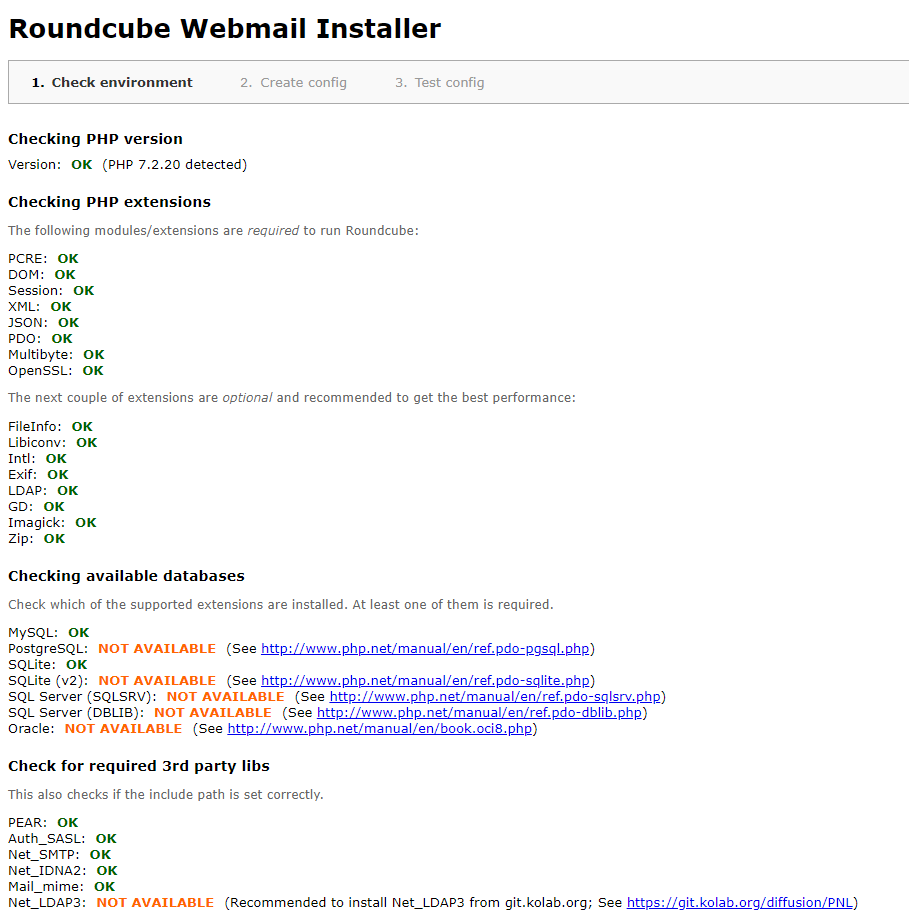Click the FileInfo: OK line
The width and height of the screenshot is (909, 922).
coord(50,426)
